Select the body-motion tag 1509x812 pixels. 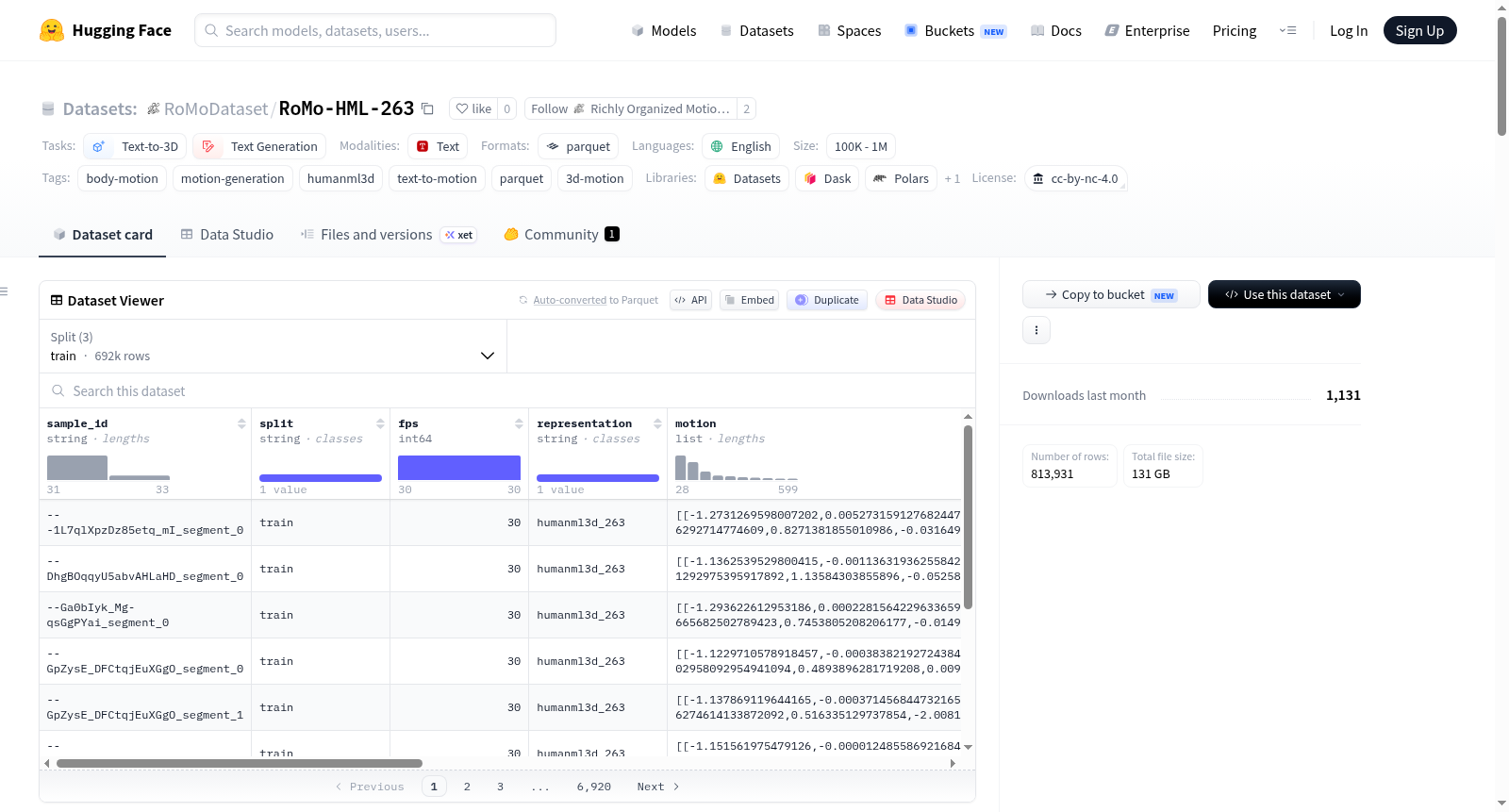click(123, 178)
